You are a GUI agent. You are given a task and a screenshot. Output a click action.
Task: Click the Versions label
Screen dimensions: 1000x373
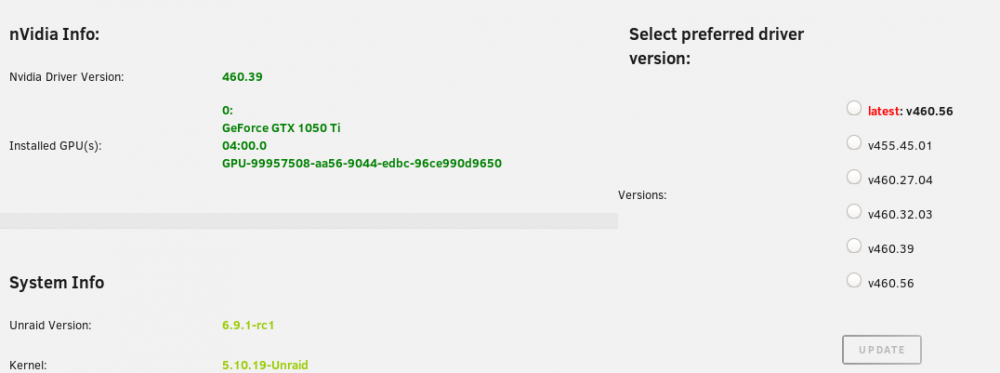642,195
